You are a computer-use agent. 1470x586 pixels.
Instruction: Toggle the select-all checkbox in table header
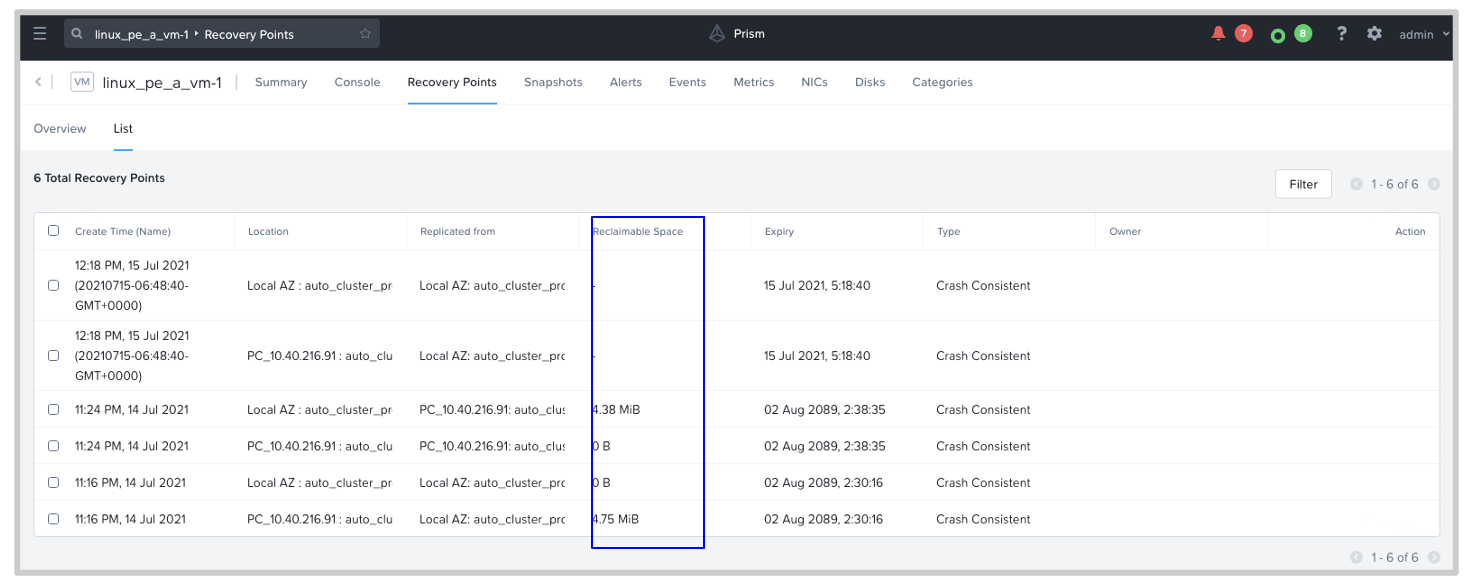[54, 231]
